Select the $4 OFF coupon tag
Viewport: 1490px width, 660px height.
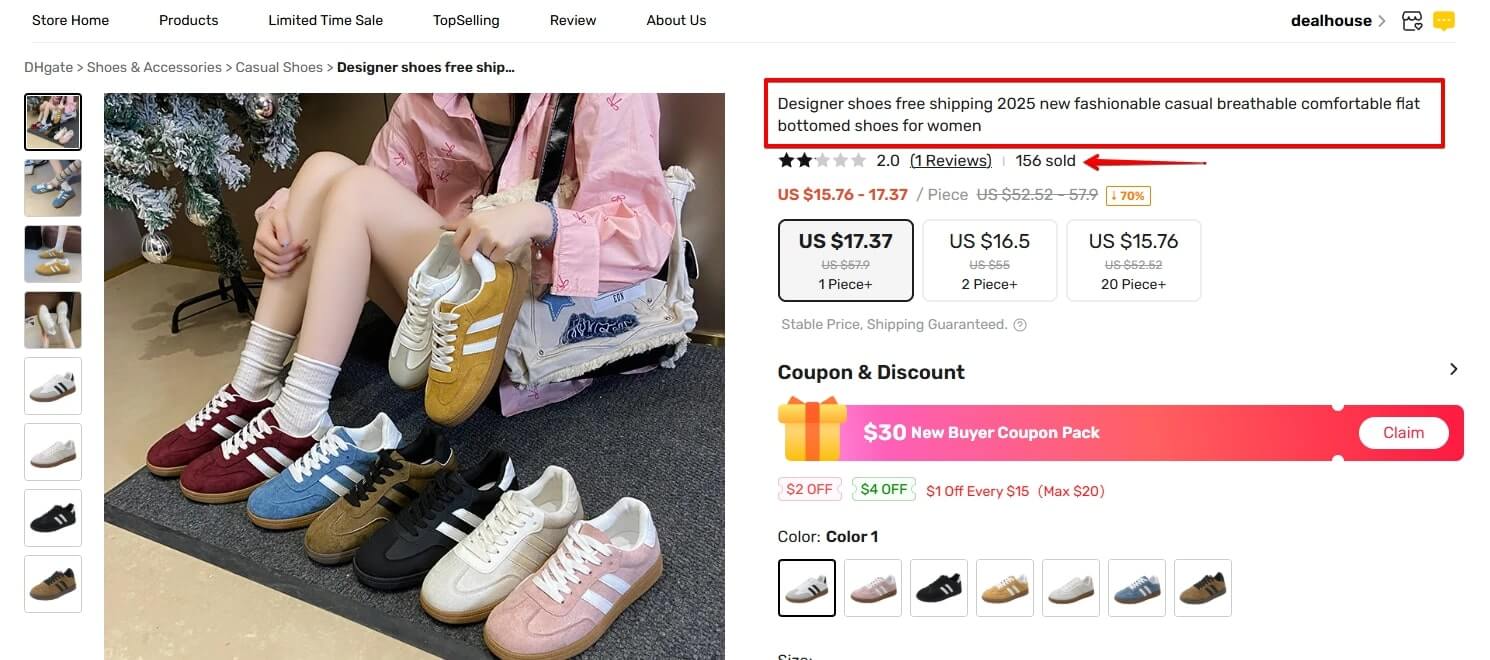point(883,489)
